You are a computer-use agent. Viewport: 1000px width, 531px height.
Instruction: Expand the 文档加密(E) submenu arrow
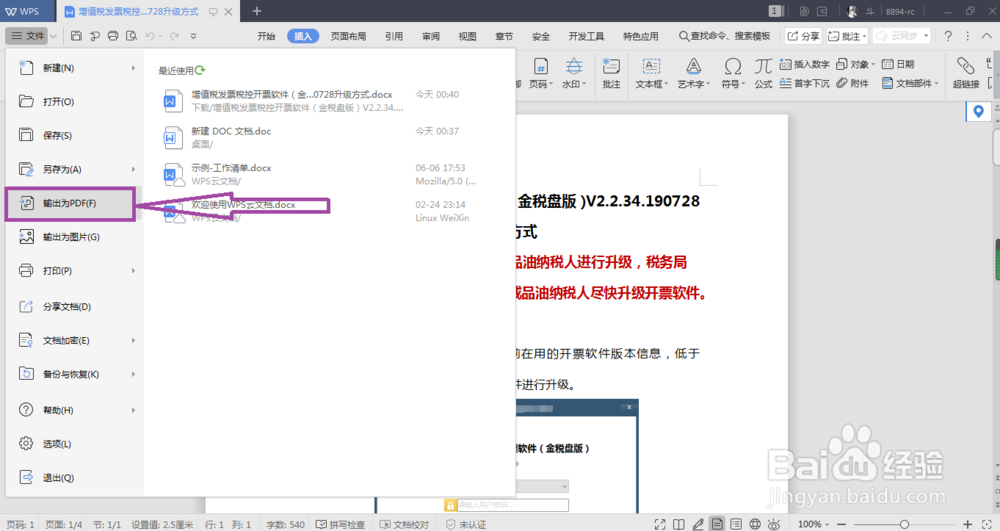[x=133, y=340]
